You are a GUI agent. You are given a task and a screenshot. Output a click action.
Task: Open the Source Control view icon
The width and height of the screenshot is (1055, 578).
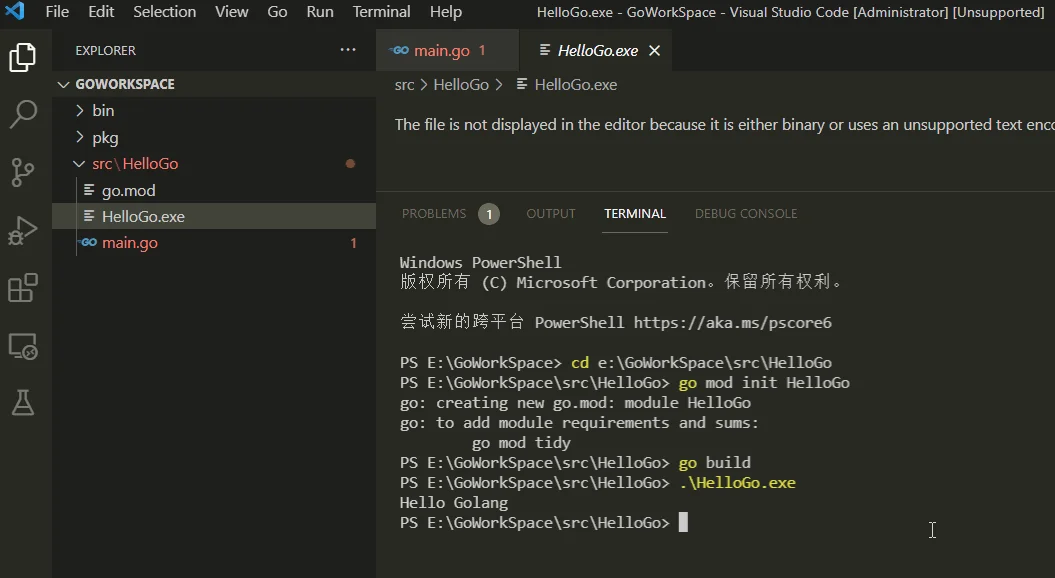pos(22,172)
